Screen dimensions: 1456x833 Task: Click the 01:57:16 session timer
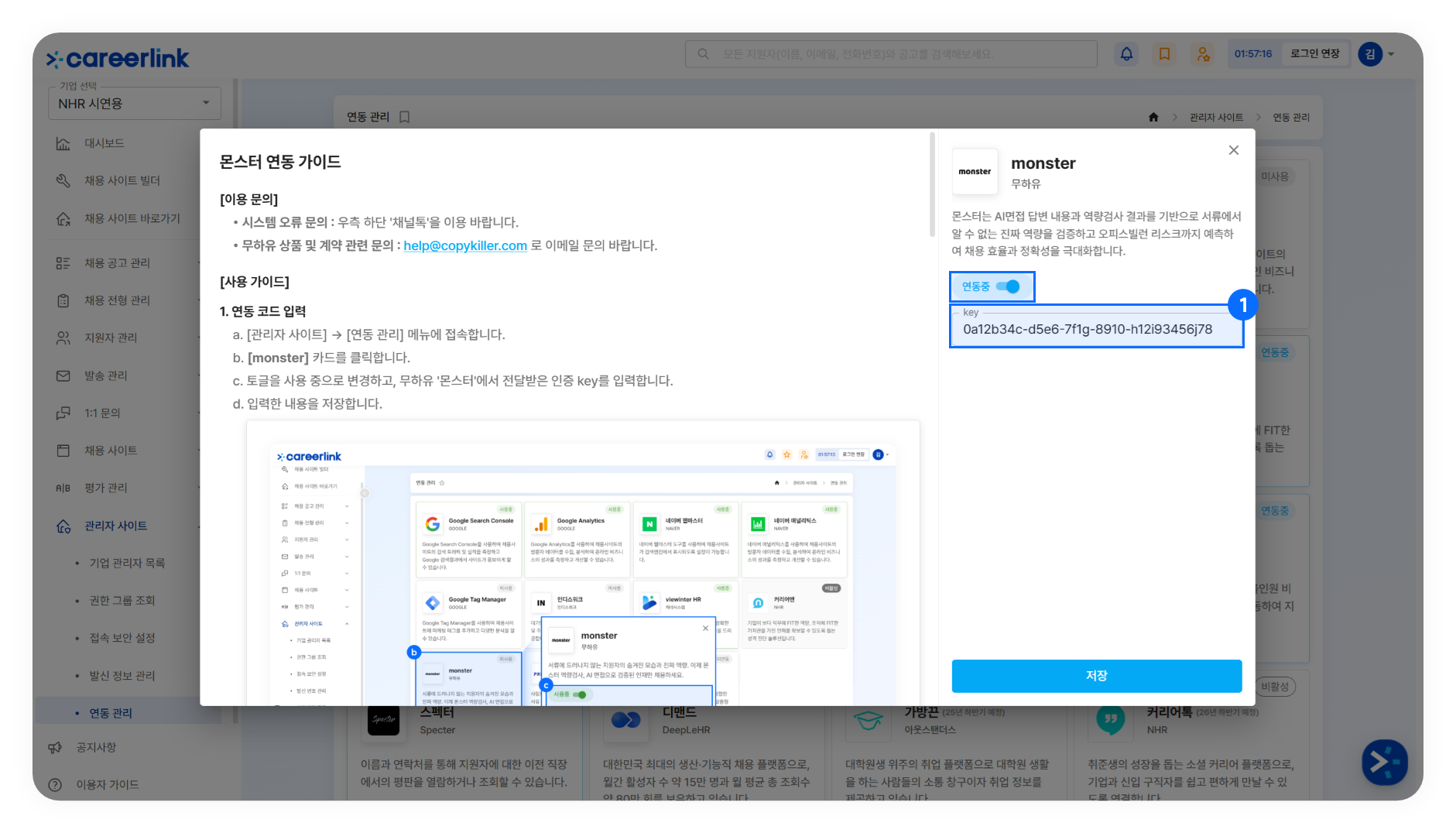click(1253, 53)
